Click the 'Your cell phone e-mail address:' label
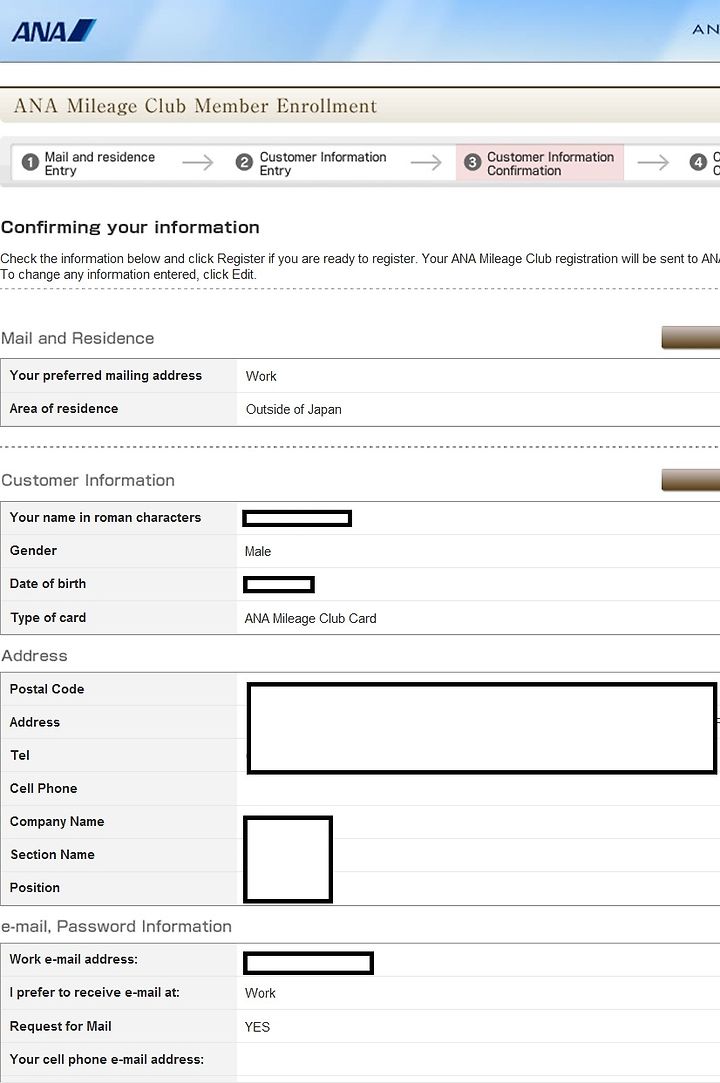Image resolution: width=720 pixels, height=1083 pixels. coord(106,1060)
